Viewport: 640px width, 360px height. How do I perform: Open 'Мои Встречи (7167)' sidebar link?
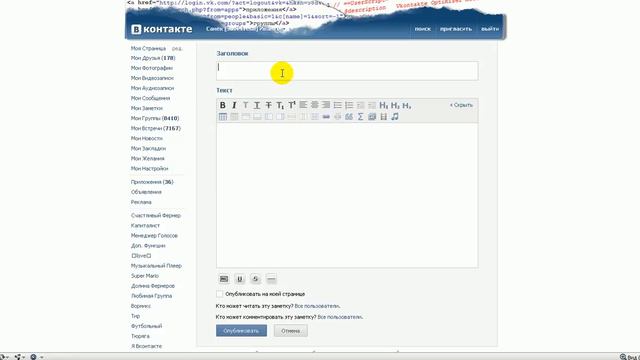(156, 128)
